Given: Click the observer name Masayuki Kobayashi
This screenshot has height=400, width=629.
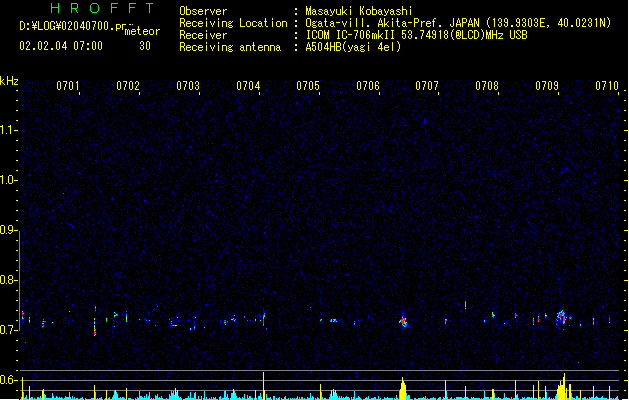Looking at the screenshot, I should [x=358, y=11].
